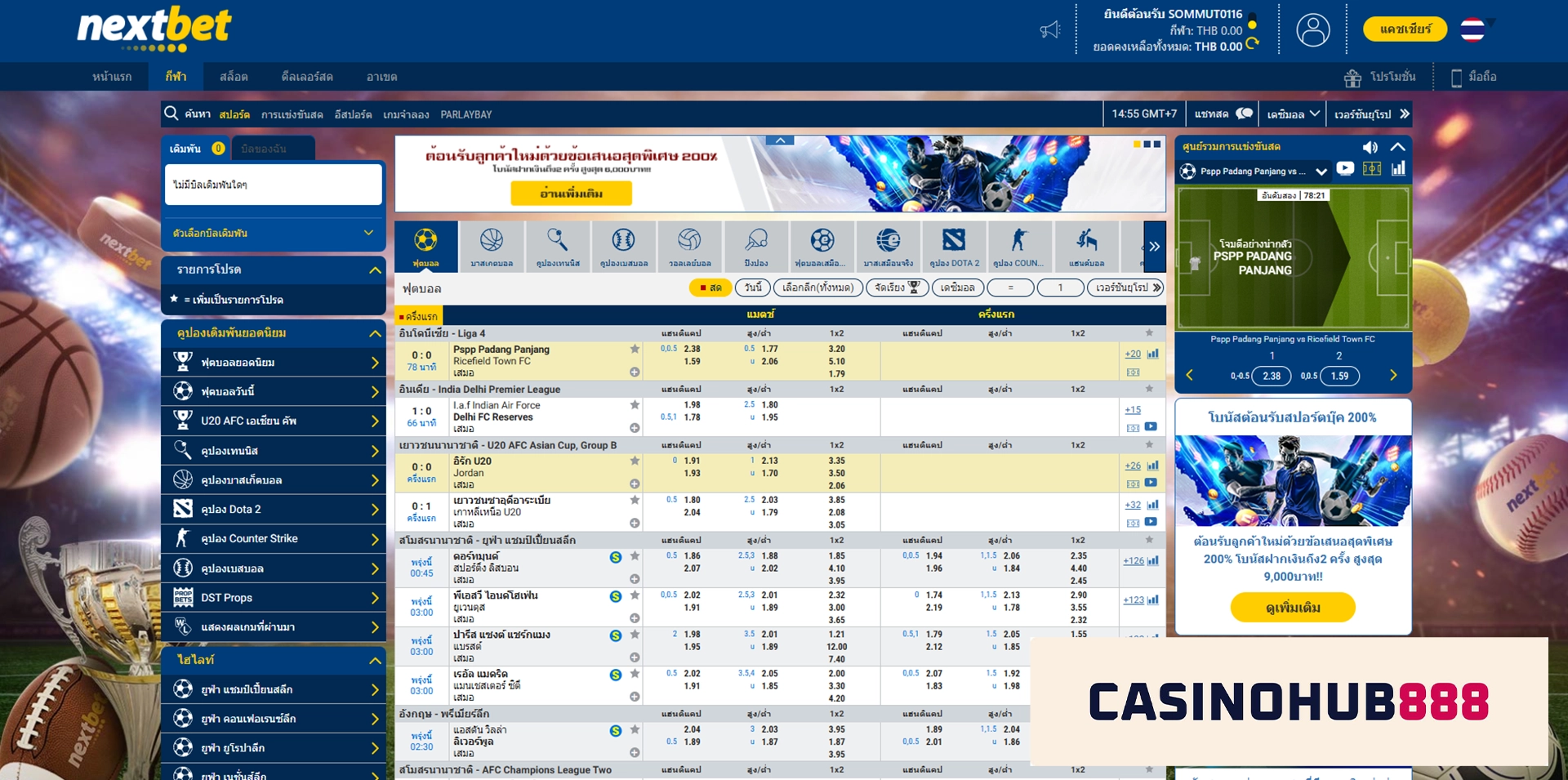Click the yellow cashier button

[x=1405, y=29]
